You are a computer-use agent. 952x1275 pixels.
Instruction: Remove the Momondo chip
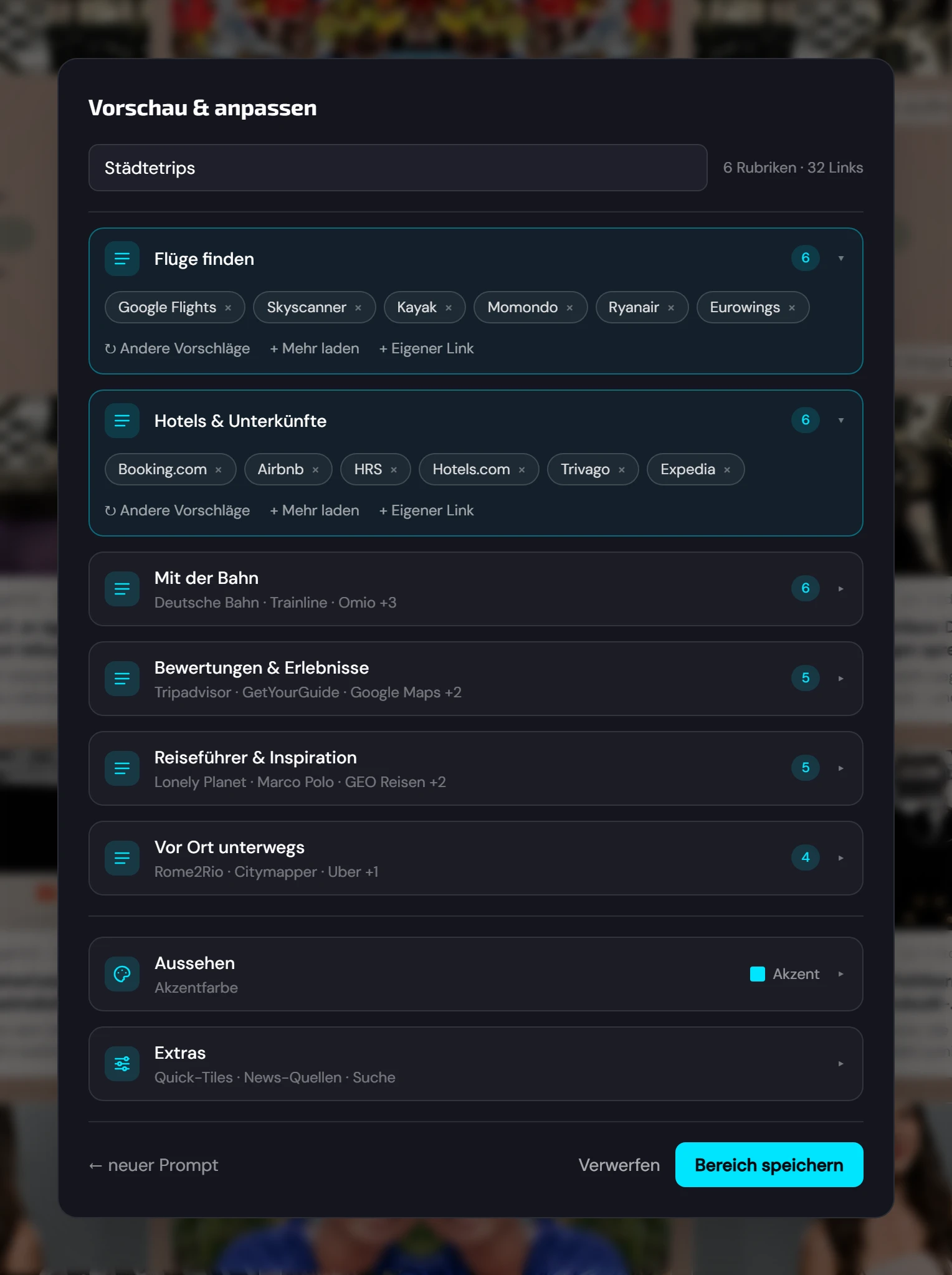coord(569,308)
